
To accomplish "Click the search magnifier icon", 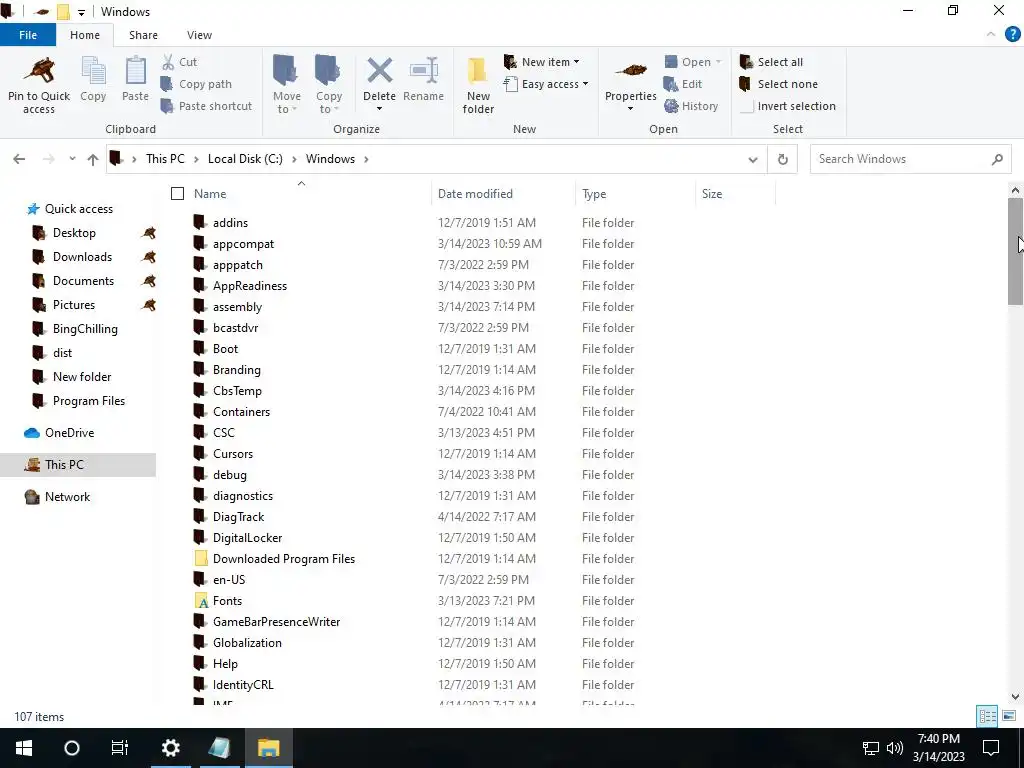I will [x=997, y=159].
